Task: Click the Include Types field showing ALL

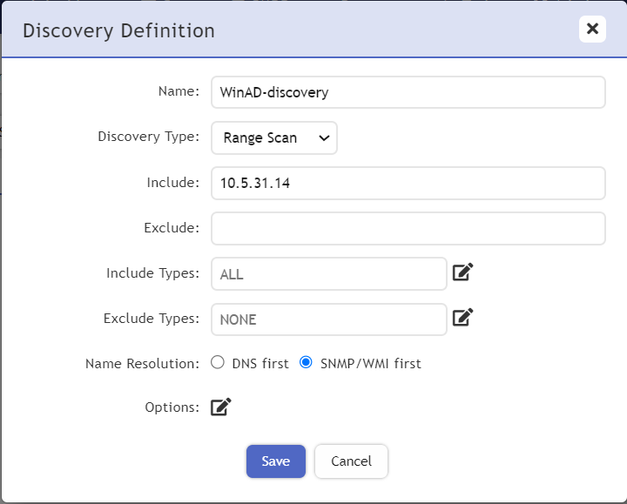Action: 328,273
